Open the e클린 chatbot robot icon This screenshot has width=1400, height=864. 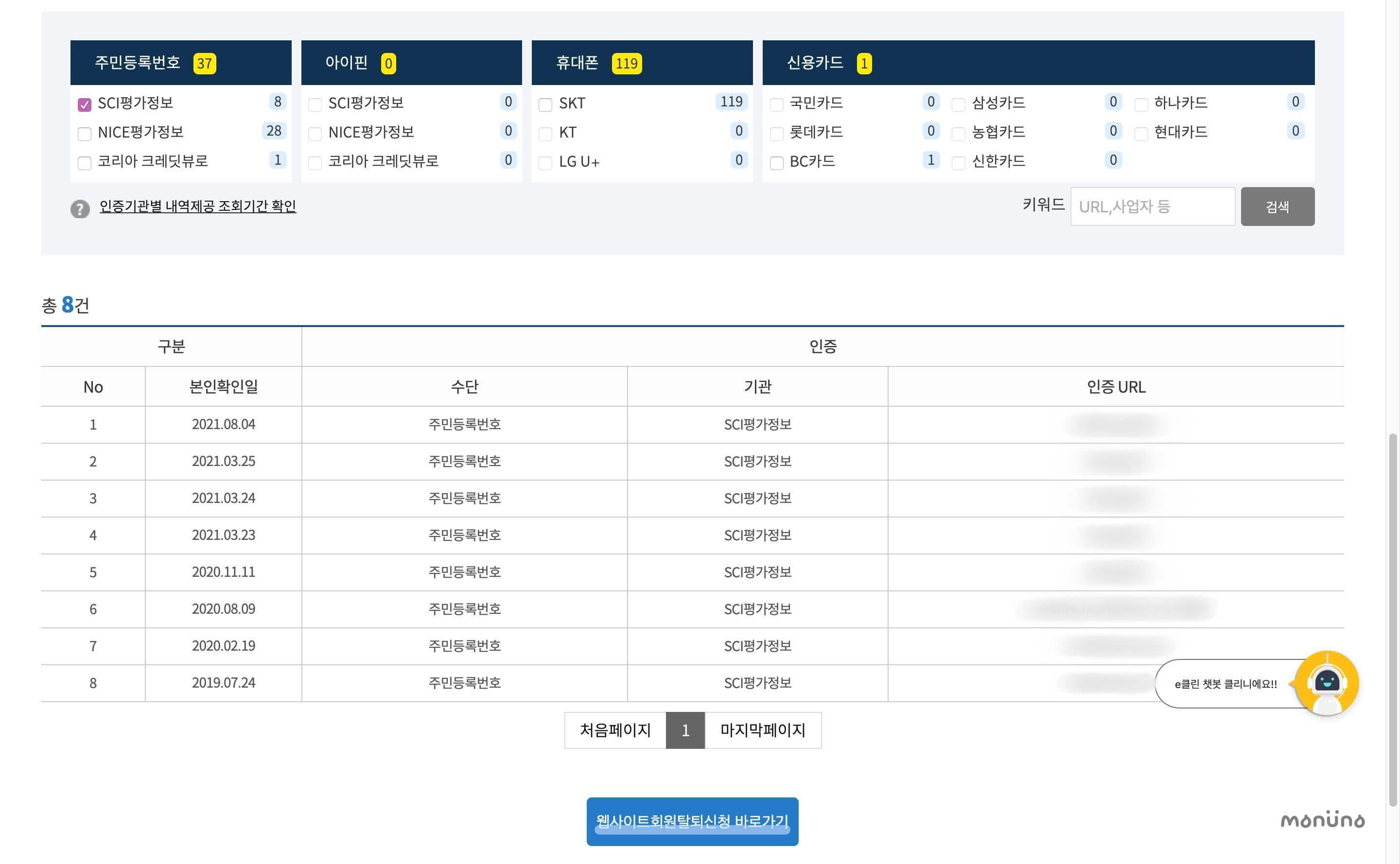(1326, 683)
